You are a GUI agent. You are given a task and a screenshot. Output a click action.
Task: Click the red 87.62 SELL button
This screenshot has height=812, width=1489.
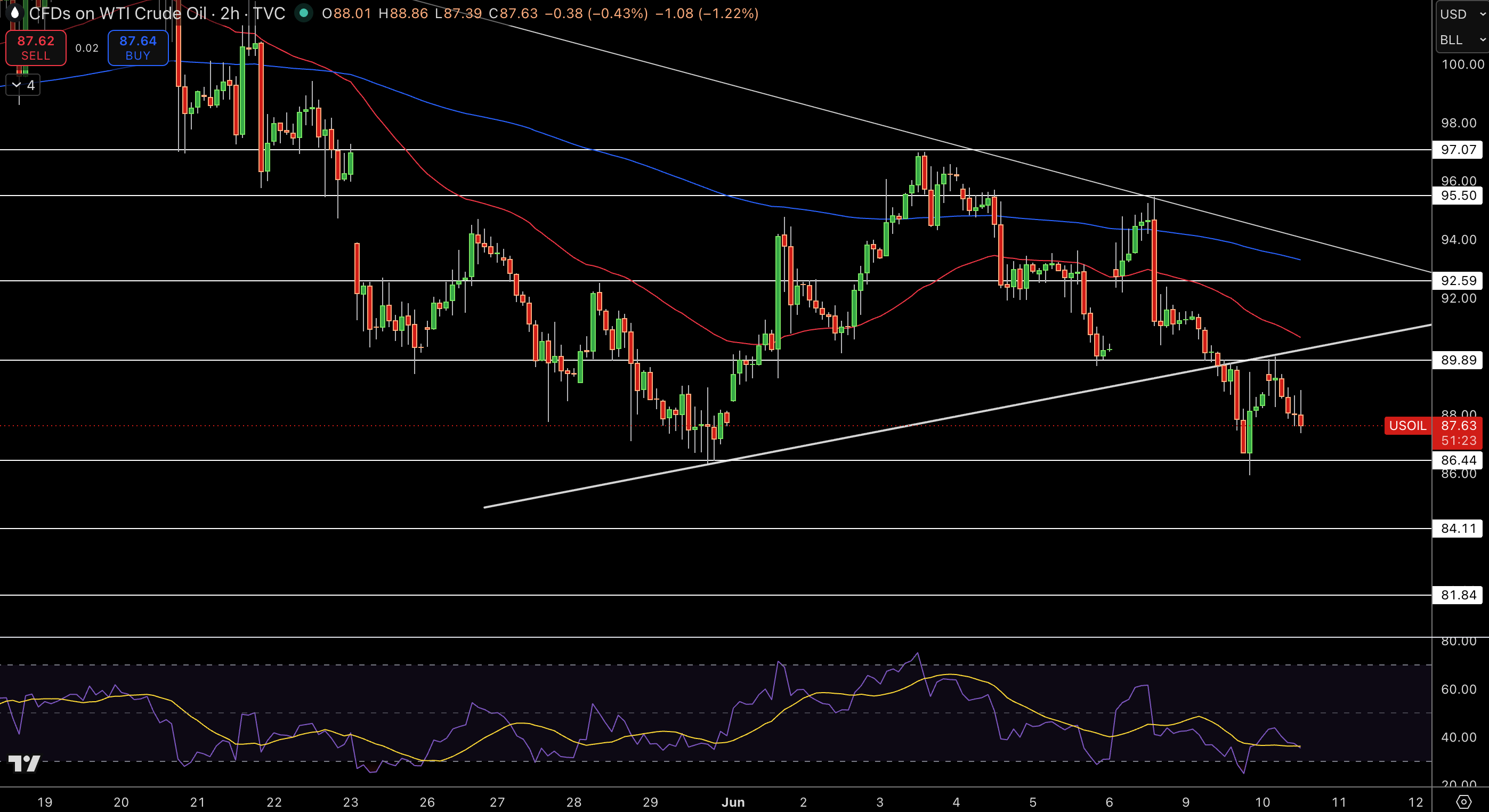[x=36, y=48]
